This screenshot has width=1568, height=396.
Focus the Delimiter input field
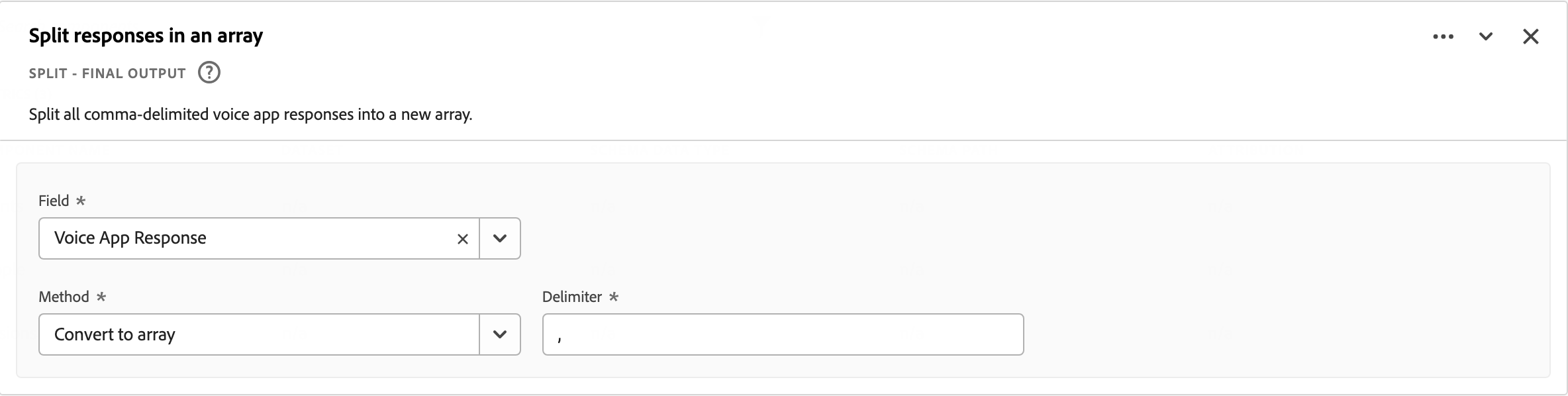pyautogui.click(x=783, y=334)
